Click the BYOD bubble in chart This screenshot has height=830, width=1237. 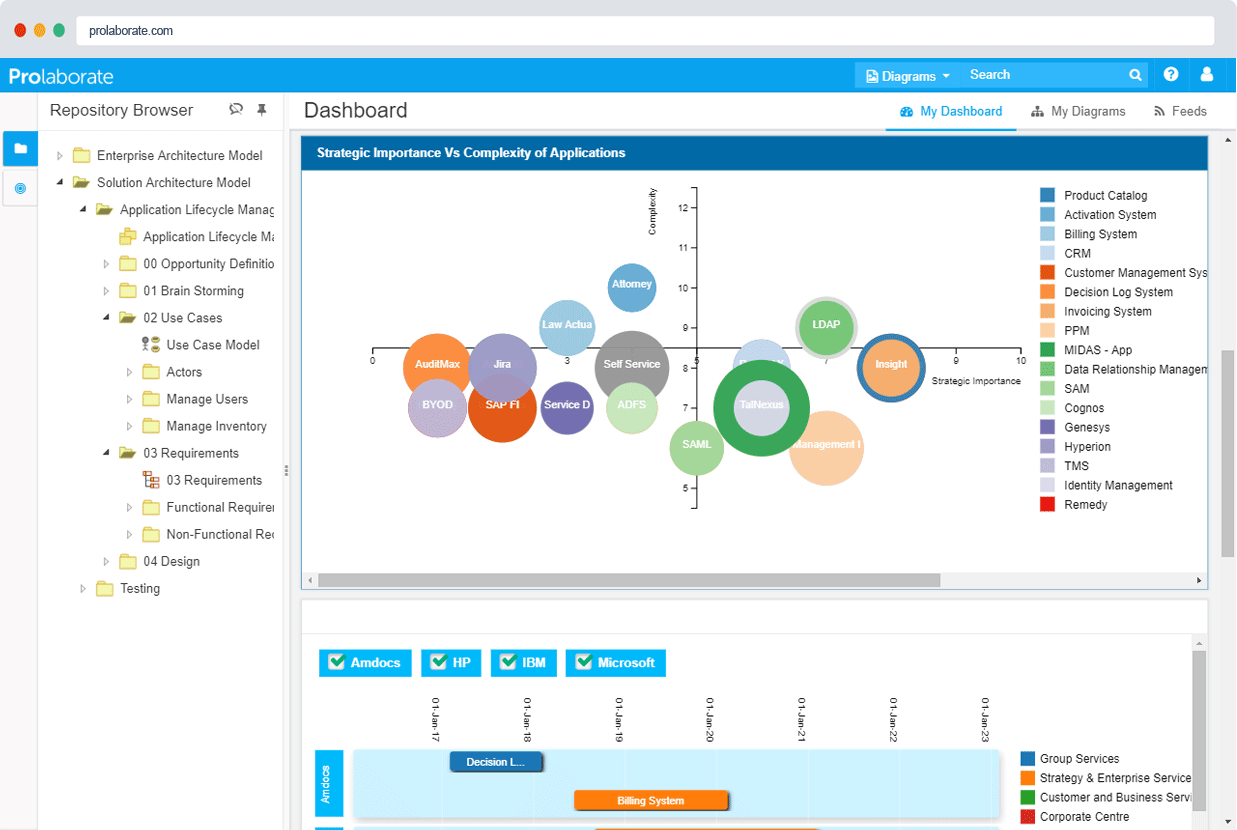437,406
